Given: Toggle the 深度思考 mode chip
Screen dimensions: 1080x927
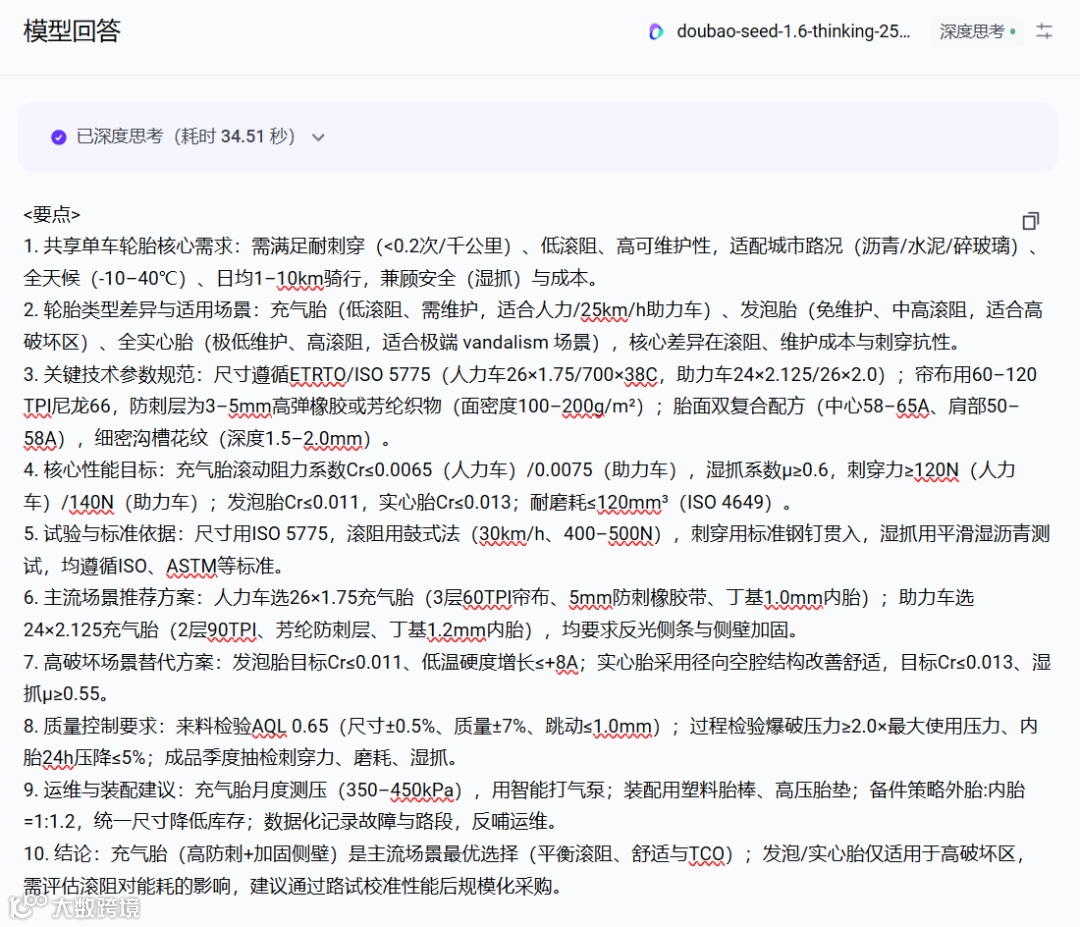Looking at the screenshot, I should pyautogui.click(x=977, y=31).
